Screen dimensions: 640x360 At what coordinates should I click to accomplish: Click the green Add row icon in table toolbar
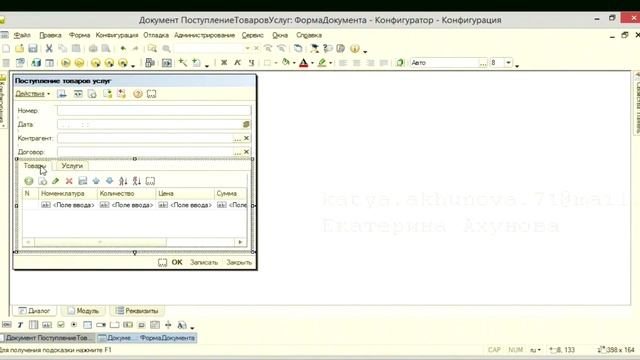click(x=29, y=181)
